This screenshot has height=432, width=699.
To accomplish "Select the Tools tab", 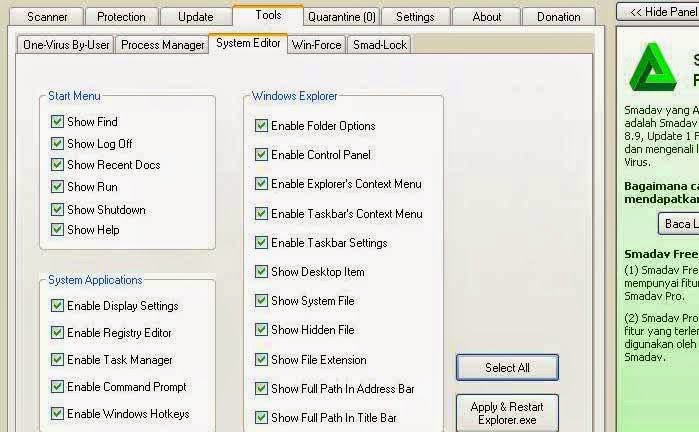I will (268, 15).
